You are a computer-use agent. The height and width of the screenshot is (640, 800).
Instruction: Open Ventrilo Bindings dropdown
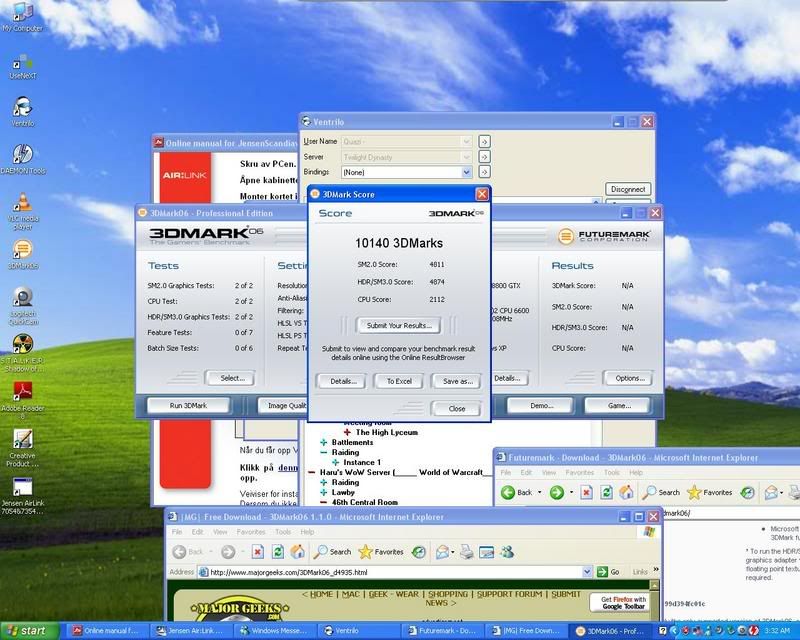click(x=466, y=172)
